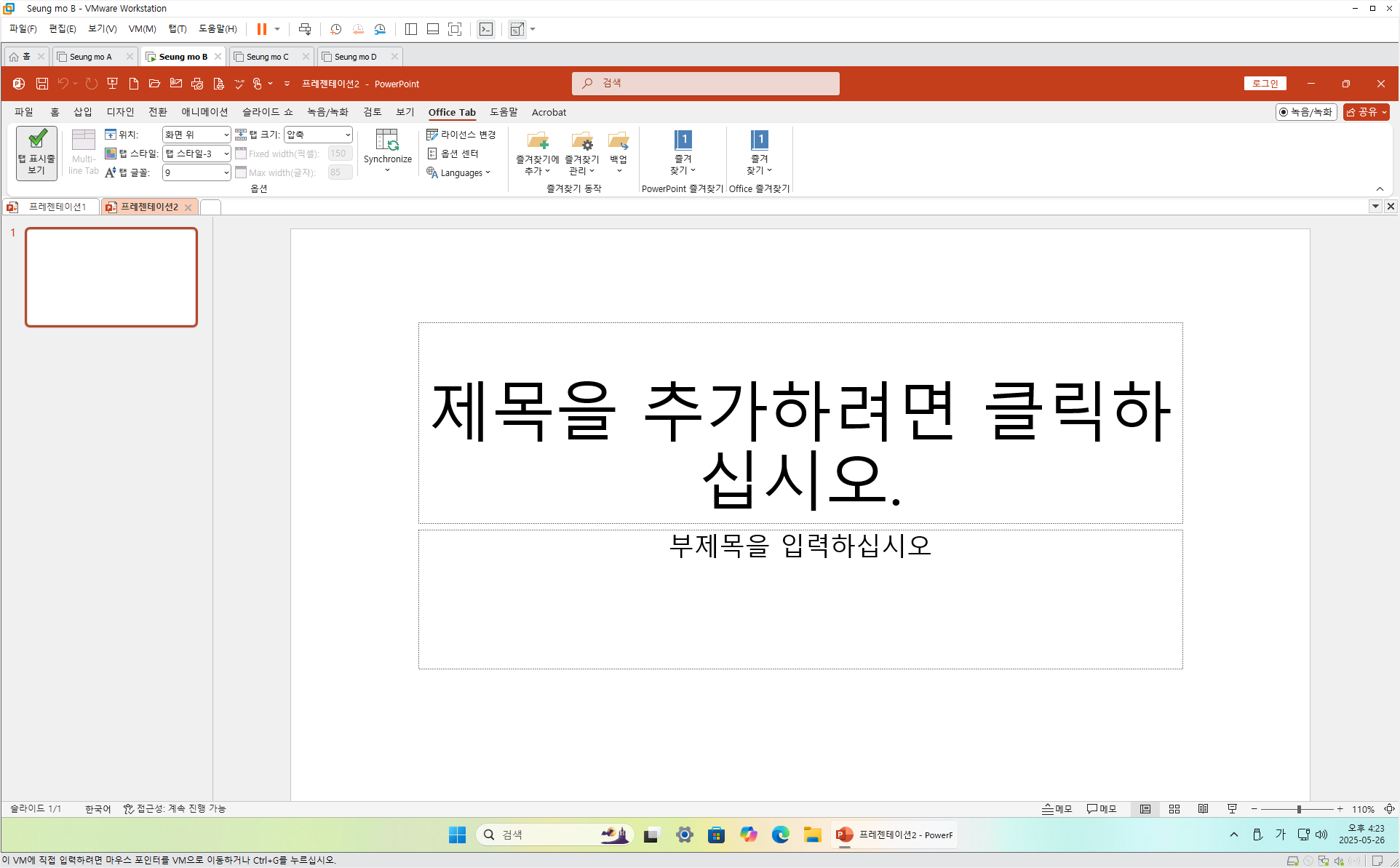This screenshot has width=1400, height=868.
Task: Open PowerPoint 즐겨찾기 book icon
Action: click(683, 140)
